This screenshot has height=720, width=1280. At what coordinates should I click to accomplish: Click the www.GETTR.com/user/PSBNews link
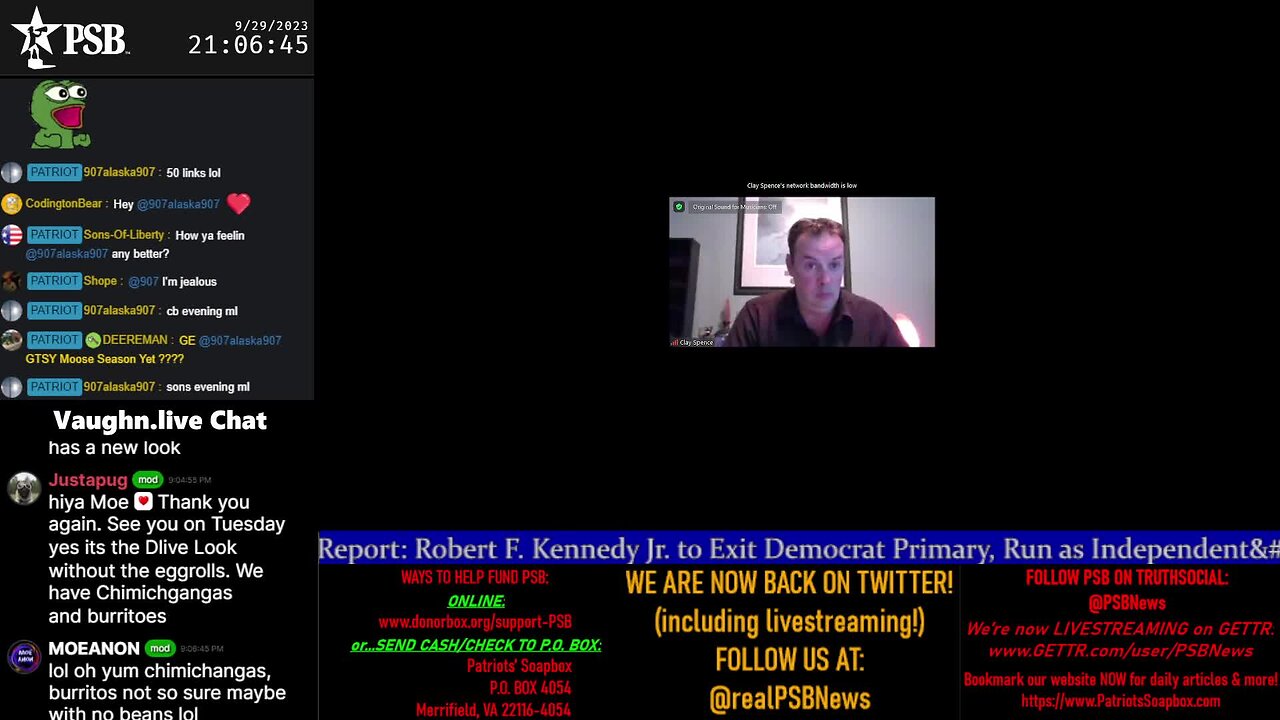(1120, 651)
